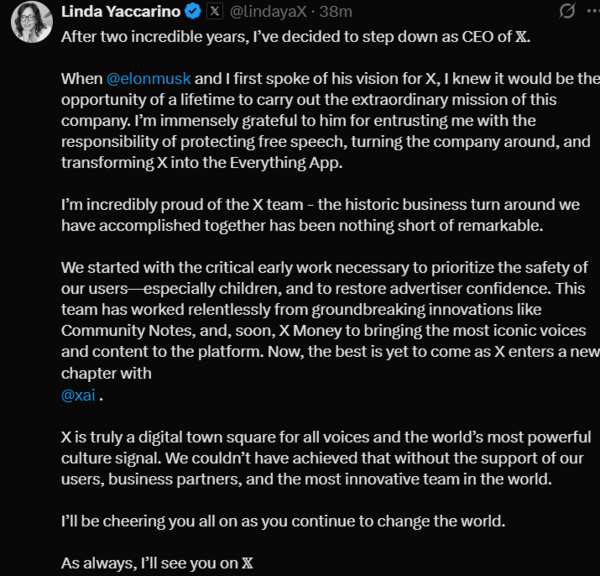
Task: Click the 'digital town square' paragraph
Action: coord(326,458)
